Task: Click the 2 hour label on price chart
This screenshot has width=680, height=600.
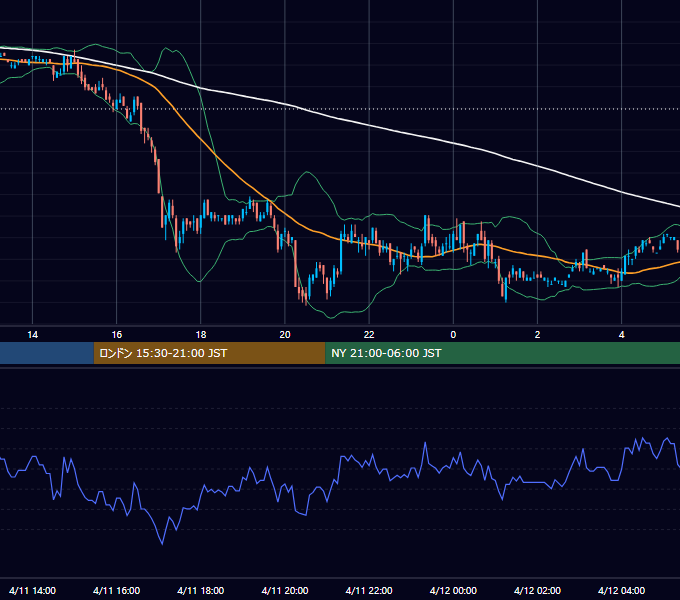Action: coord(537,335)
